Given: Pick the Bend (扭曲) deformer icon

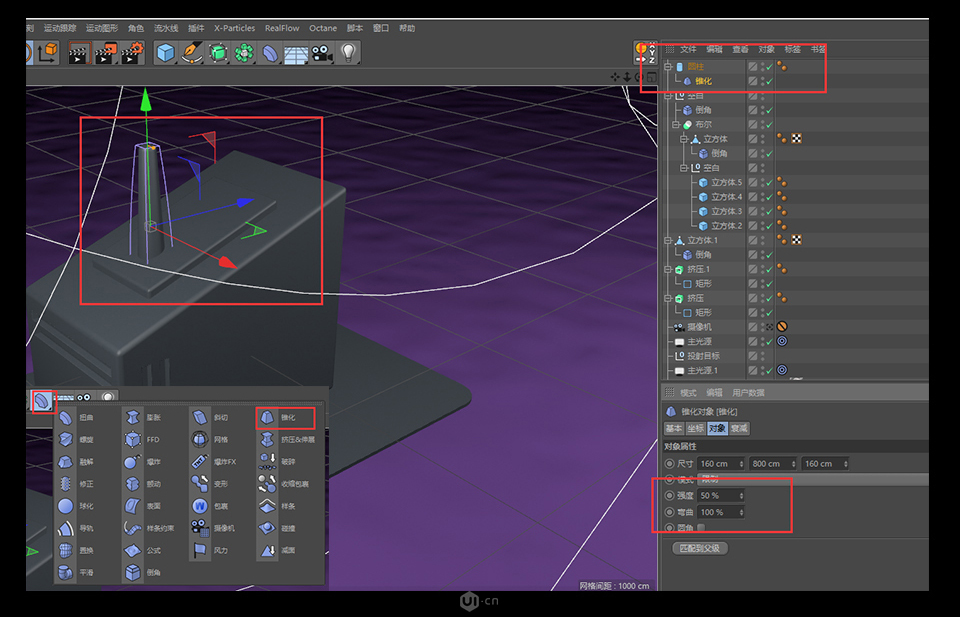Looking at the screenshot, I should (65, 418).
